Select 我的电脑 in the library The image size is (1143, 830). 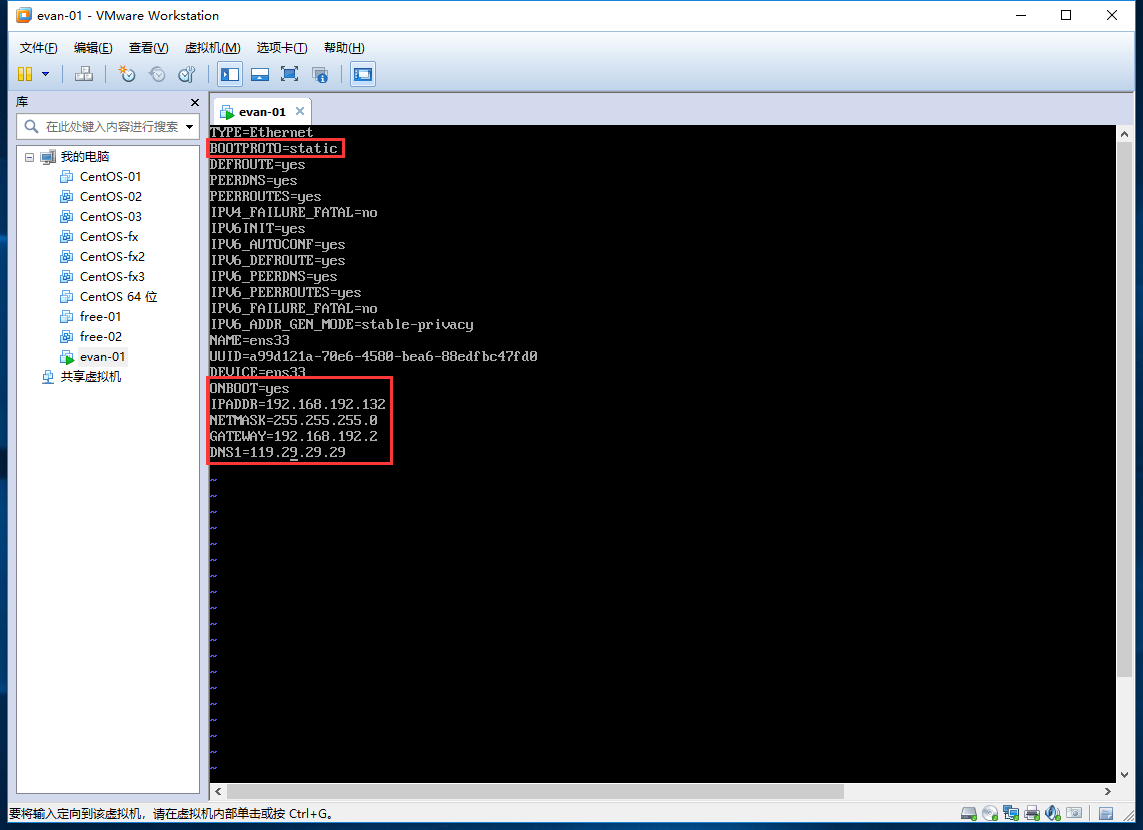pos(85,157)
